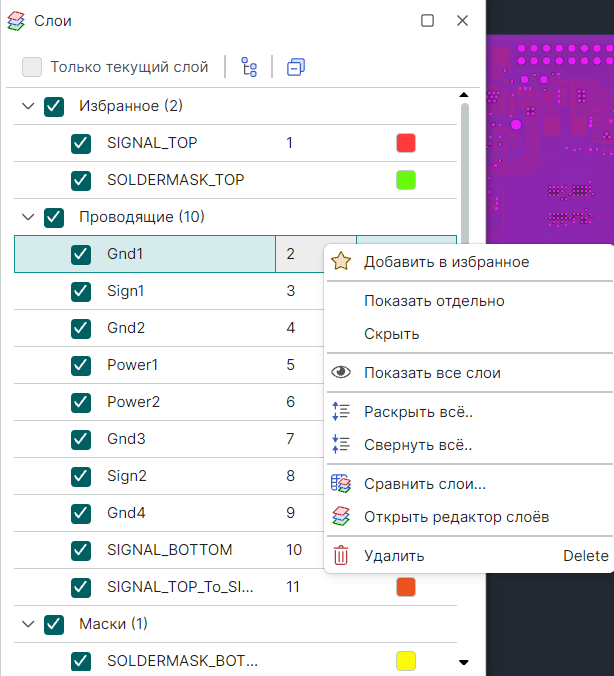The image size is (614, 676).
Task: Open the green swatch of SOLDERMASK_TOP
Action: [x=406, y=180]
